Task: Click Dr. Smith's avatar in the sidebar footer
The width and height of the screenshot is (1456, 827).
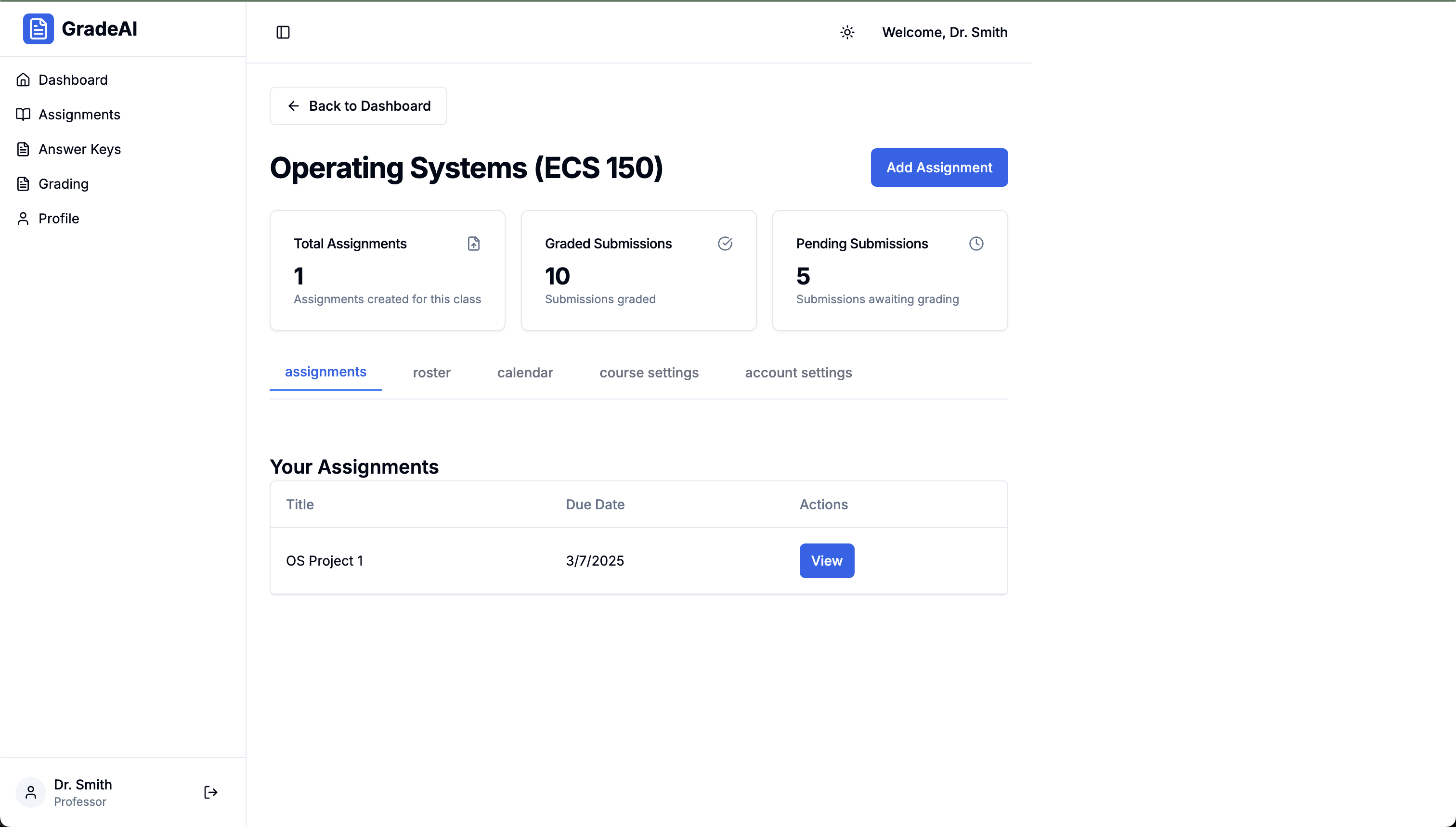Action: 31,792
